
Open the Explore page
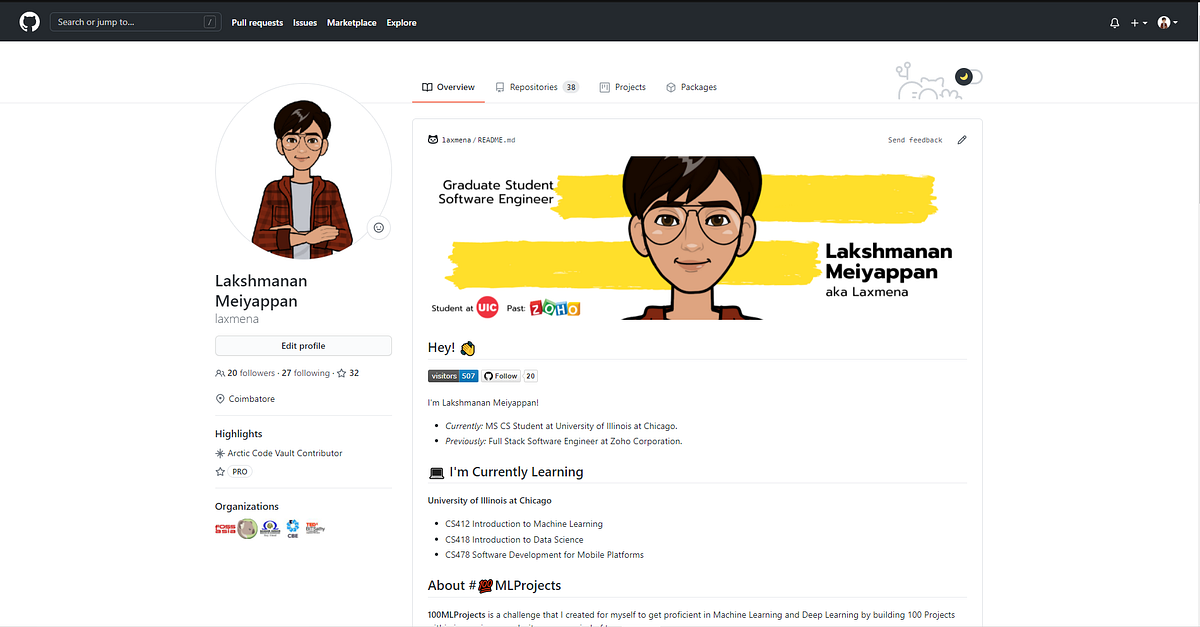click(x=402, y=22)
